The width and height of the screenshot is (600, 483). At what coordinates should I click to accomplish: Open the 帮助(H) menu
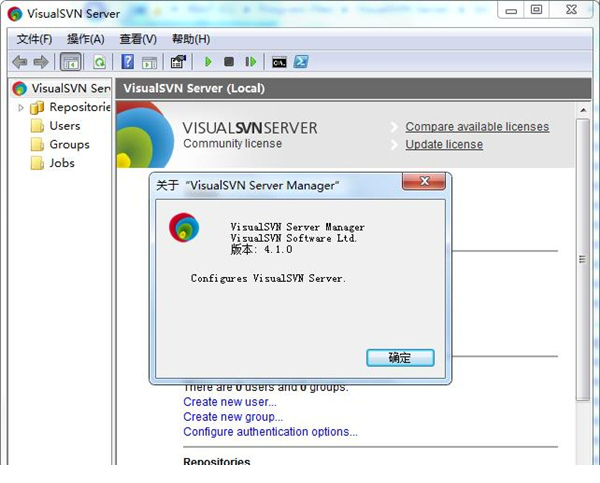tap(191, 39)
